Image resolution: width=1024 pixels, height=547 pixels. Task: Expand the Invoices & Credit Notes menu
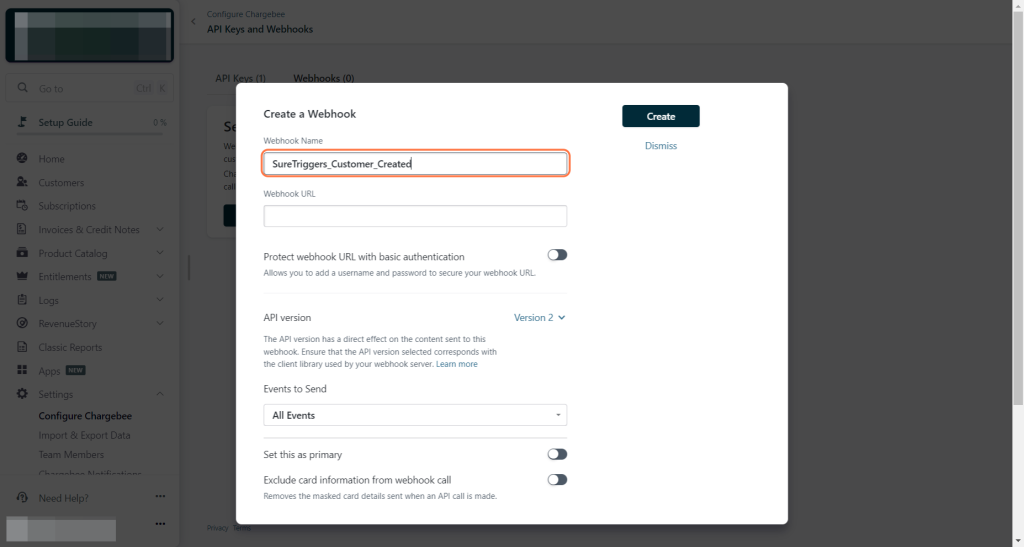pos(160,230)
